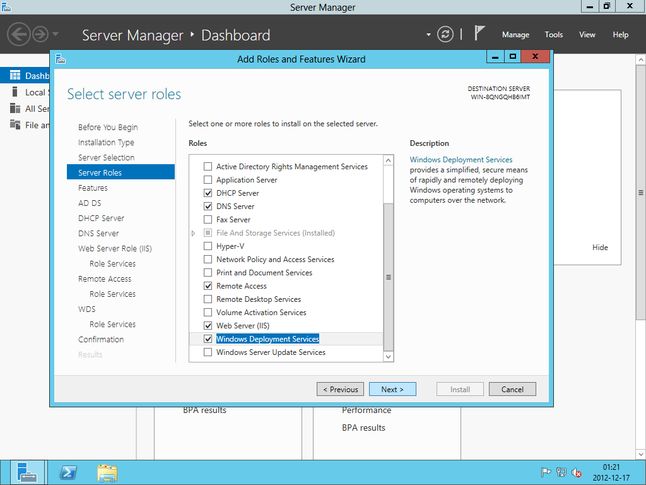Click Performance under dashboard tile
Viewport: 646px width, 485px height.
[366, 410]
